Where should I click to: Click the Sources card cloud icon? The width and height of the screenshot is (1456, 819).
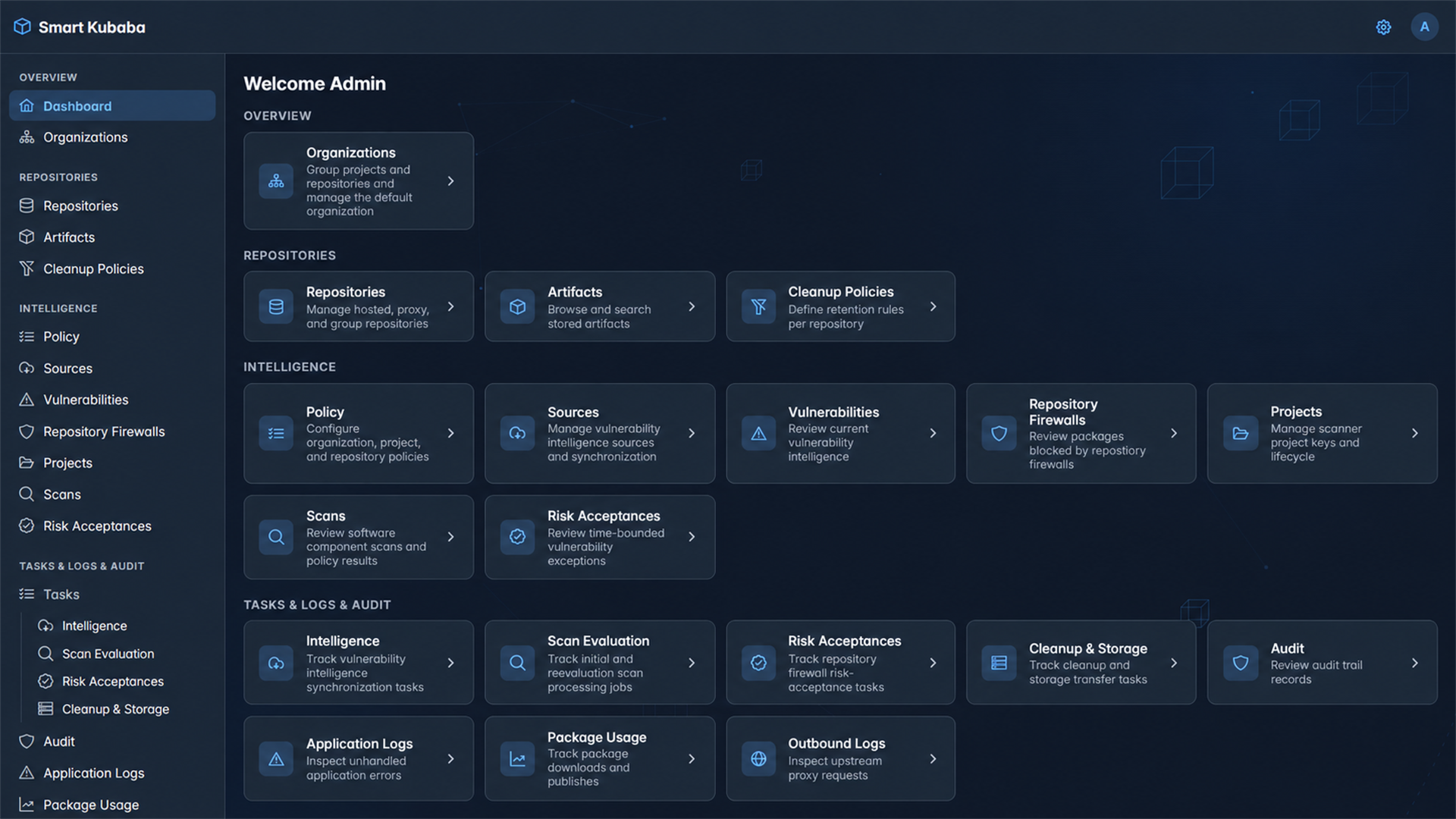tap(517, 434)
